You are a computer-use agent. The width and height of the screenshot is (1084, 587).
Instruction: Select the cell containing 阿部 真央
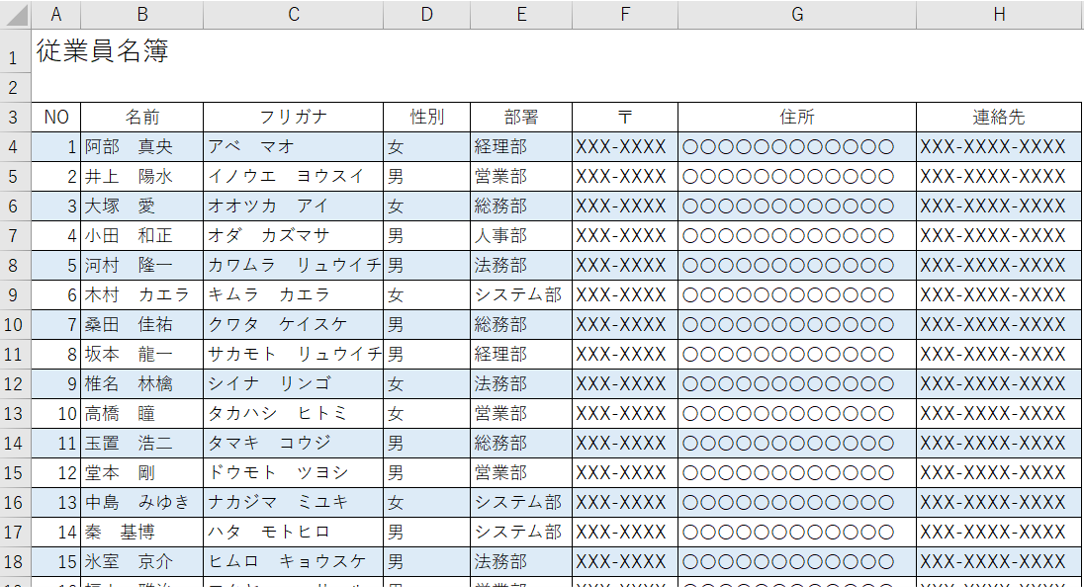142,147
